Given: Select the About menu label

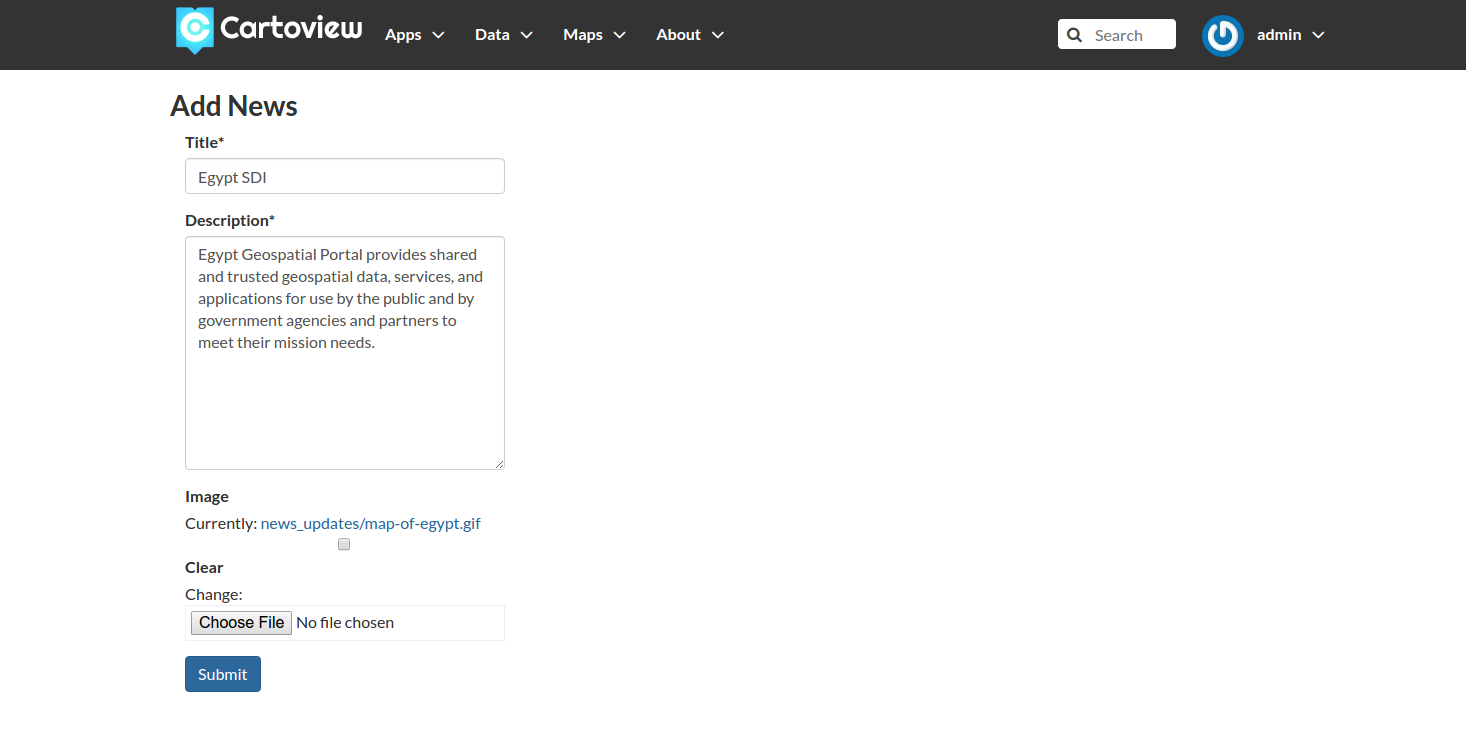Looking at the screenshot, I should coord(678,35).
